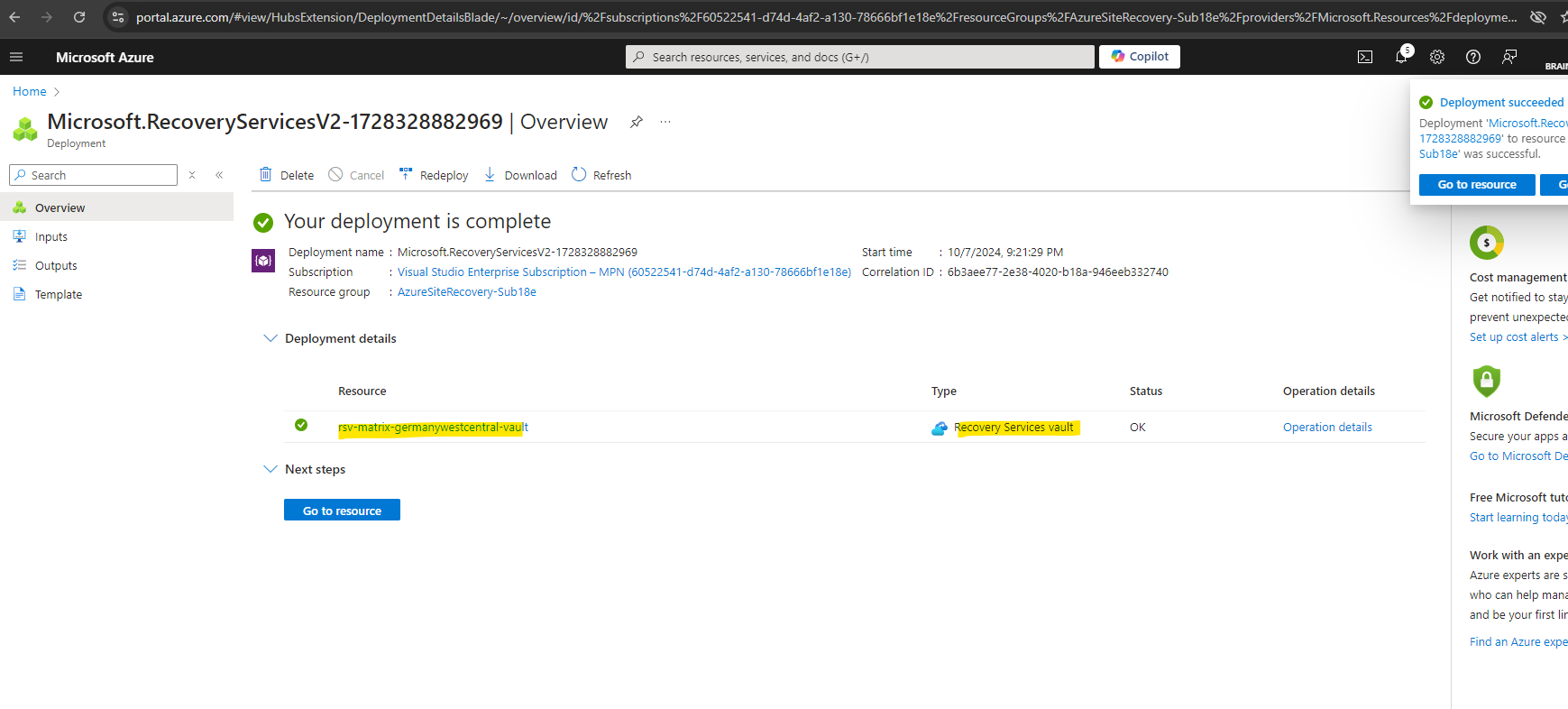The width and height of the screenshot is (1568, 709).
Task: Open portal settings gear
Action: coord(1437,57)
